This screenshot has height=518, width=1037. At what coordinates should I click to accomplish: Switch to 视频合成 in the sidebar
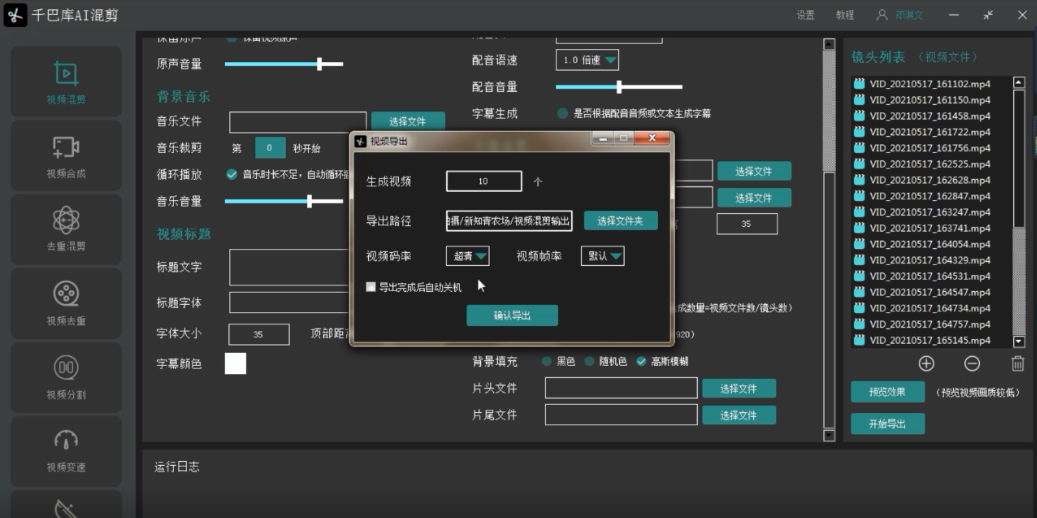(x=66, y=155)
